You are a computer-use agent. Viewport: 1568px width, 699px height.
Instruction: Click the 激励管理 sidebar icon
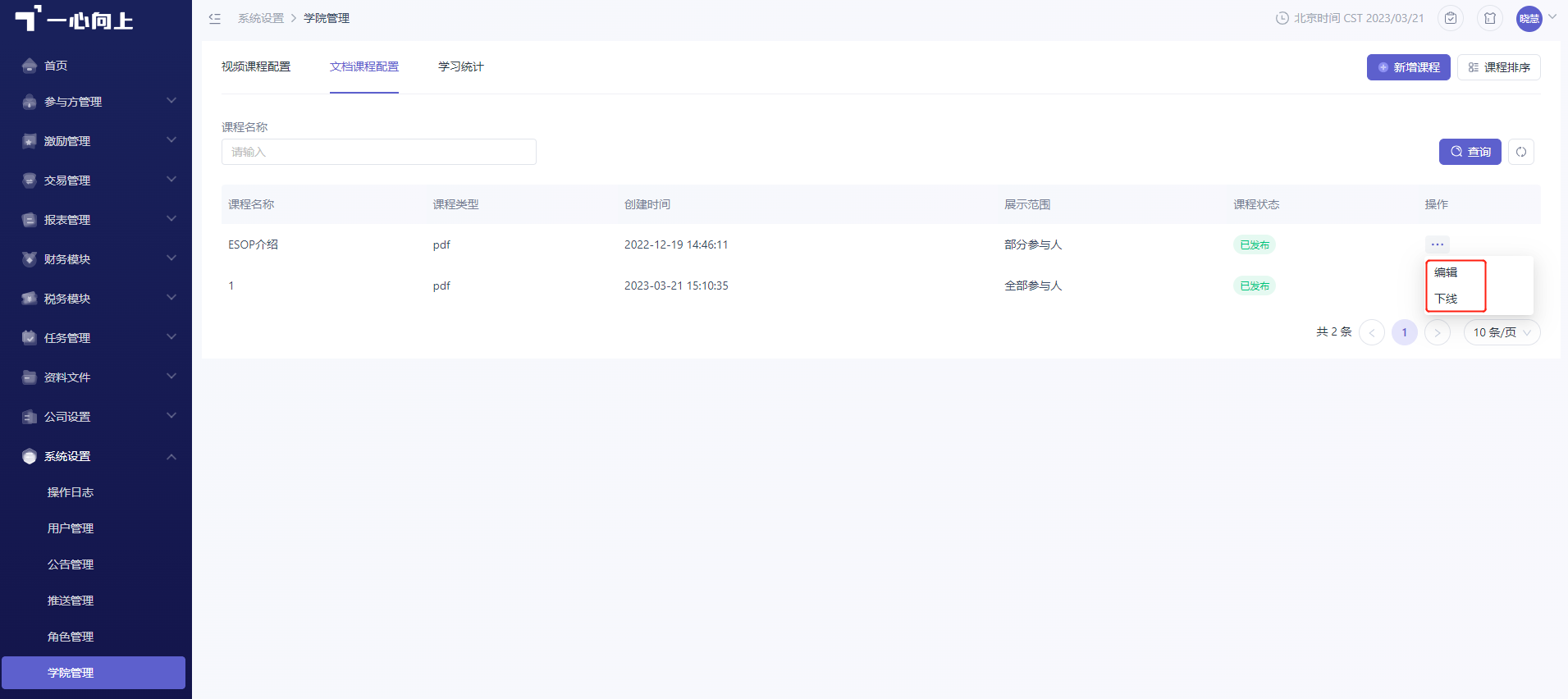[x=30, y=141]
